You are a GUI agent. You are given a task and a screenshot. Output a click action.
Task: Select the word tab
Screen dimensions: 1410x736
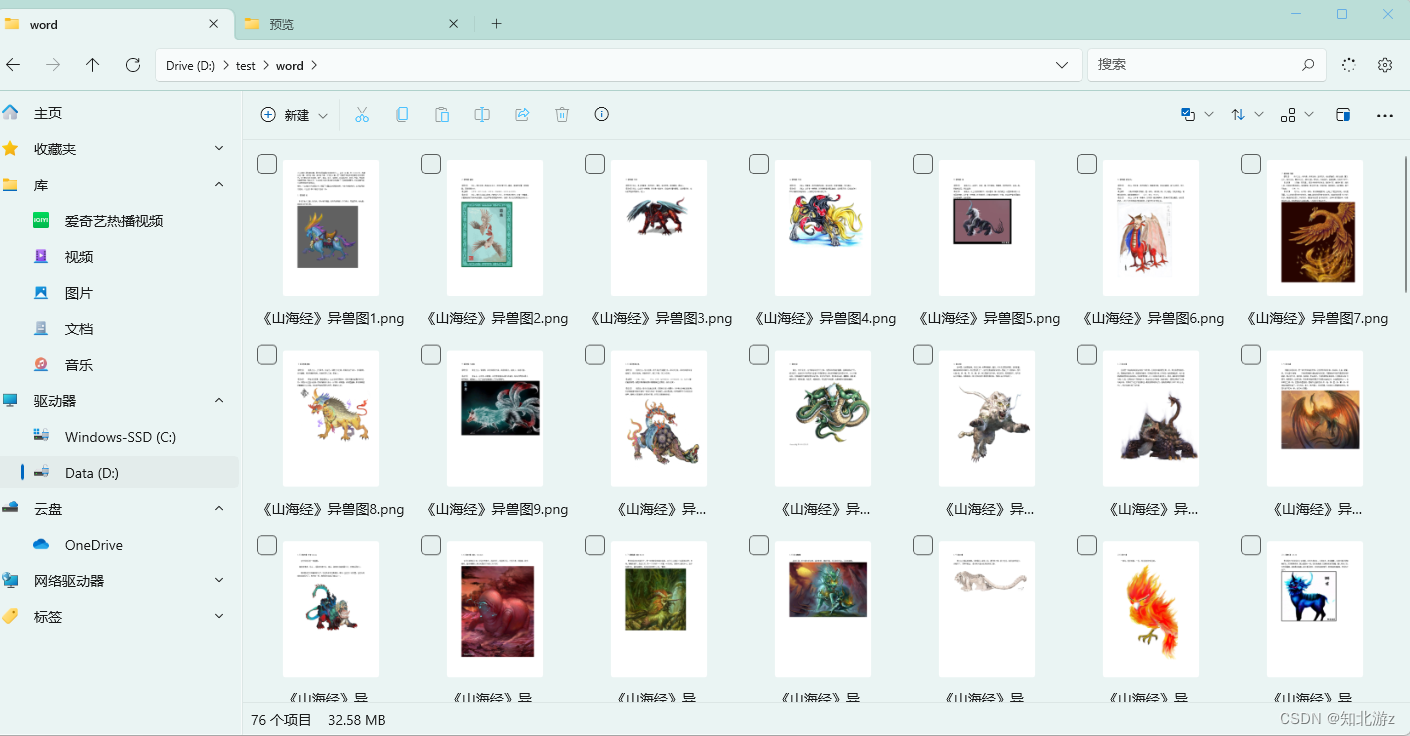pos(116,24)
